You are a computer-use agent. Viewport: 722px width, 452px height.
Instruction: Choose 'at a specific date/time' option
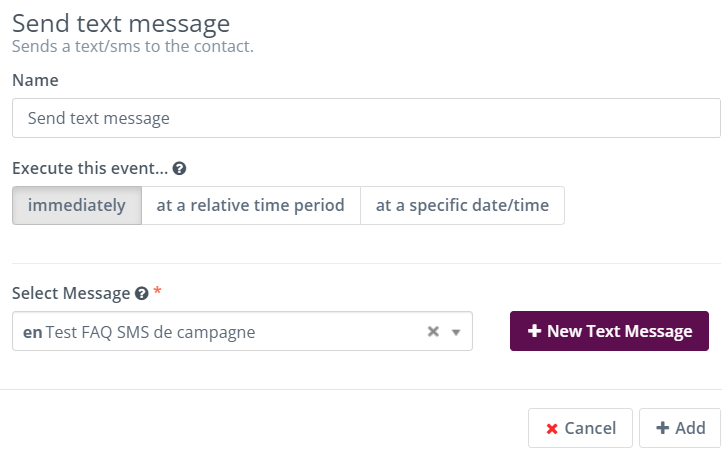(462, 205)
